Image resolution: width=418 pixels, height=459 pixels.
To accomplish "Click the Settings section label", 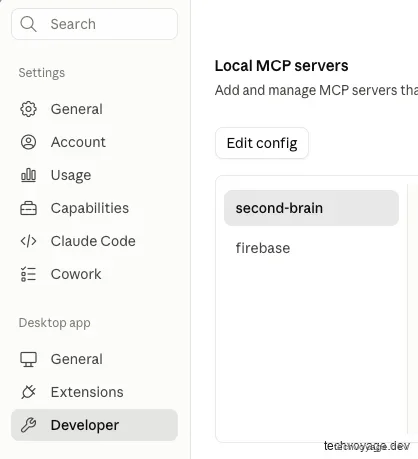I will pyautogui.click(x=42, y=73).
